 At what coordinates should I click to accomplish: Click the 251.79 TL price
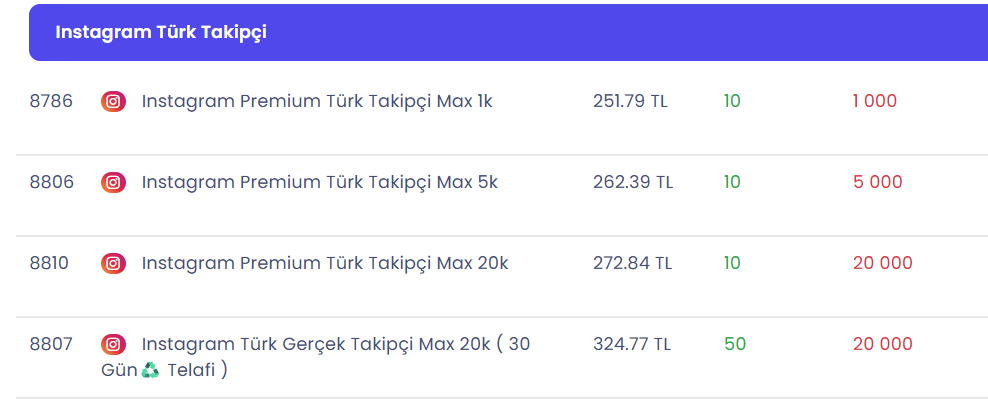coord(630,101)
